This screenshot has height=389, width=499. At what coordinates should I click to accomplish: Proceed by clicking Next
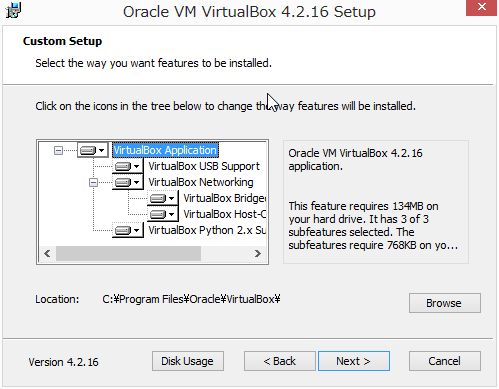[x=354, y=361]
